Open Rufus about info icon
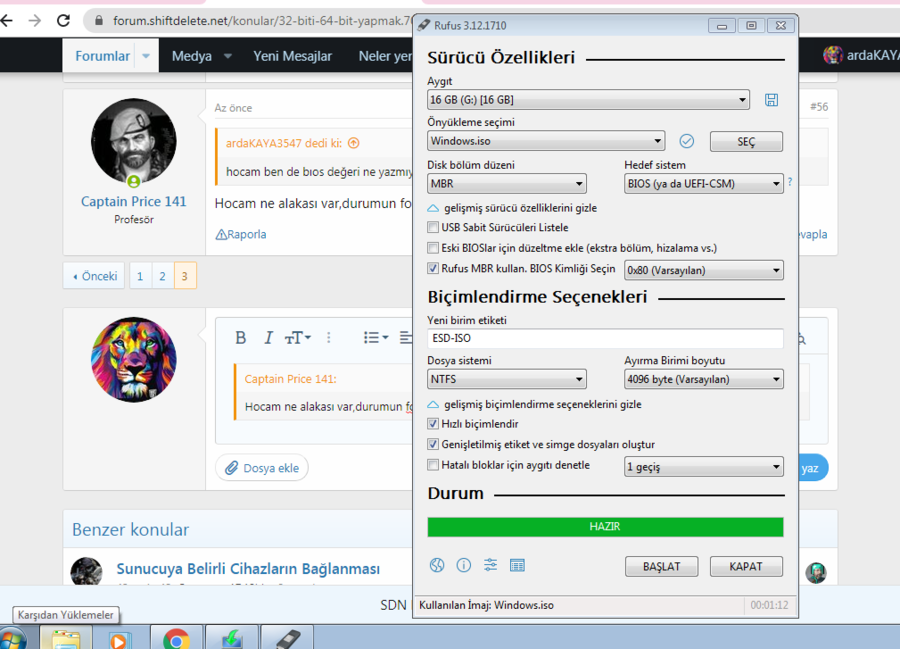 [464, 565]
